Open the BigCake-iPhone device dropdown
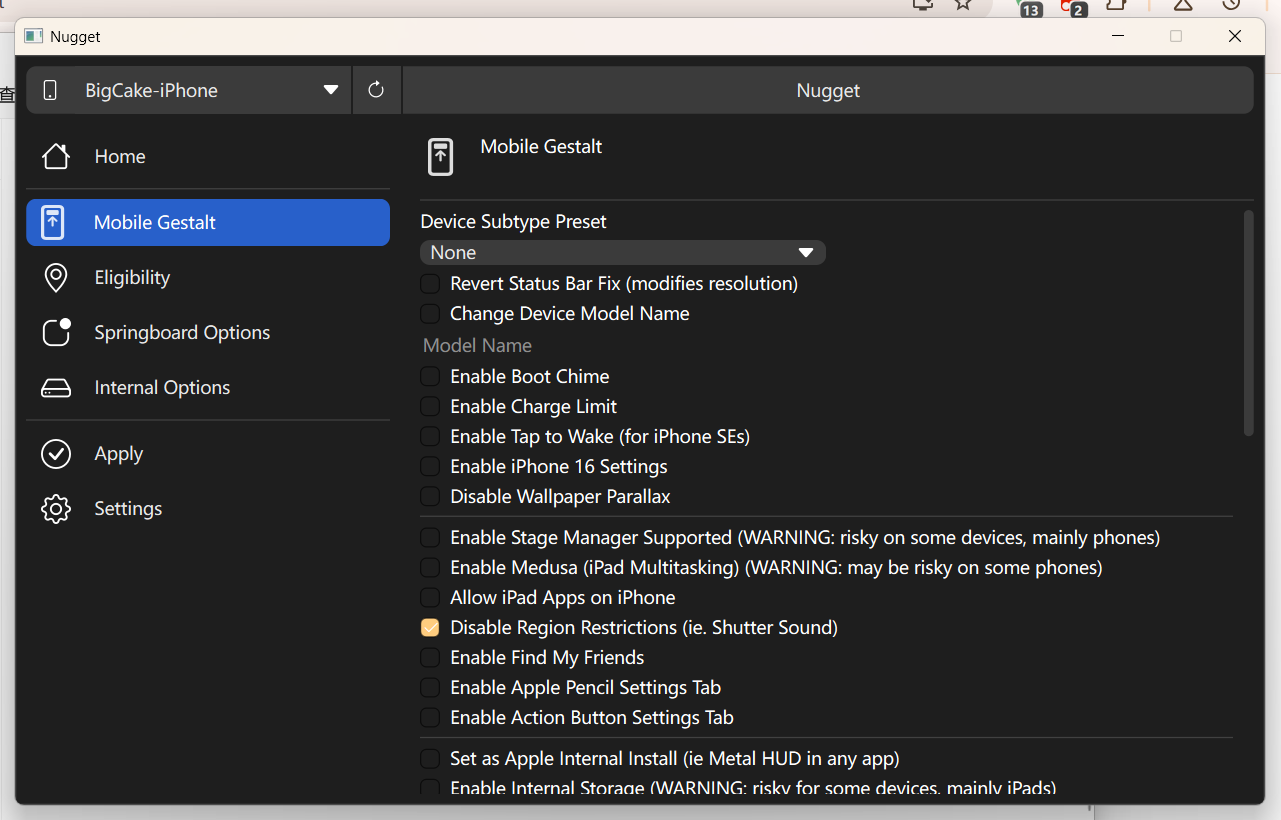1281x820 pixels. tap(189, 90)
